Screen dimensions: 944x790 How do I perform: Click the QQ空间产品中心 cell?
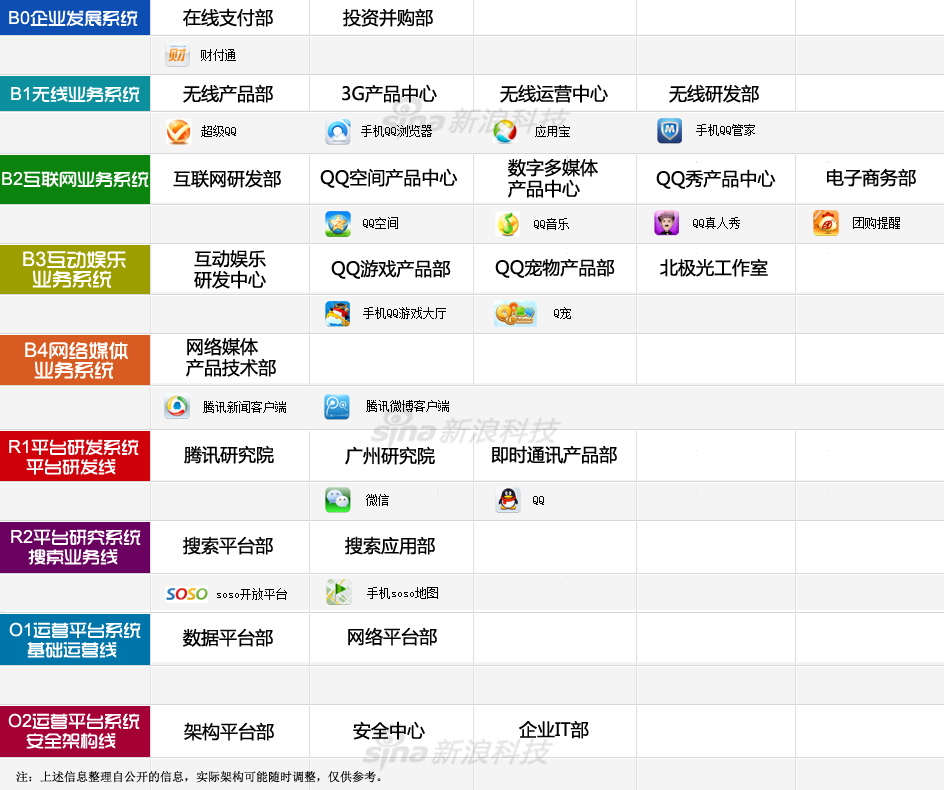click(x=391, y=179)
